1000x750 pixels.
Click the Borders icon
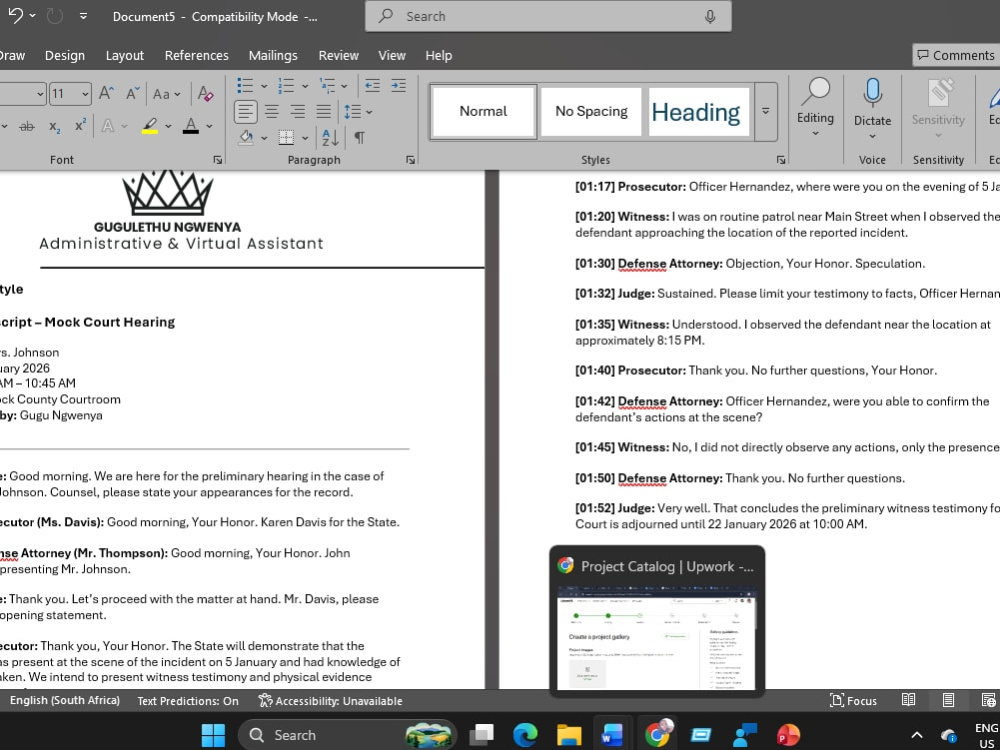286,137
